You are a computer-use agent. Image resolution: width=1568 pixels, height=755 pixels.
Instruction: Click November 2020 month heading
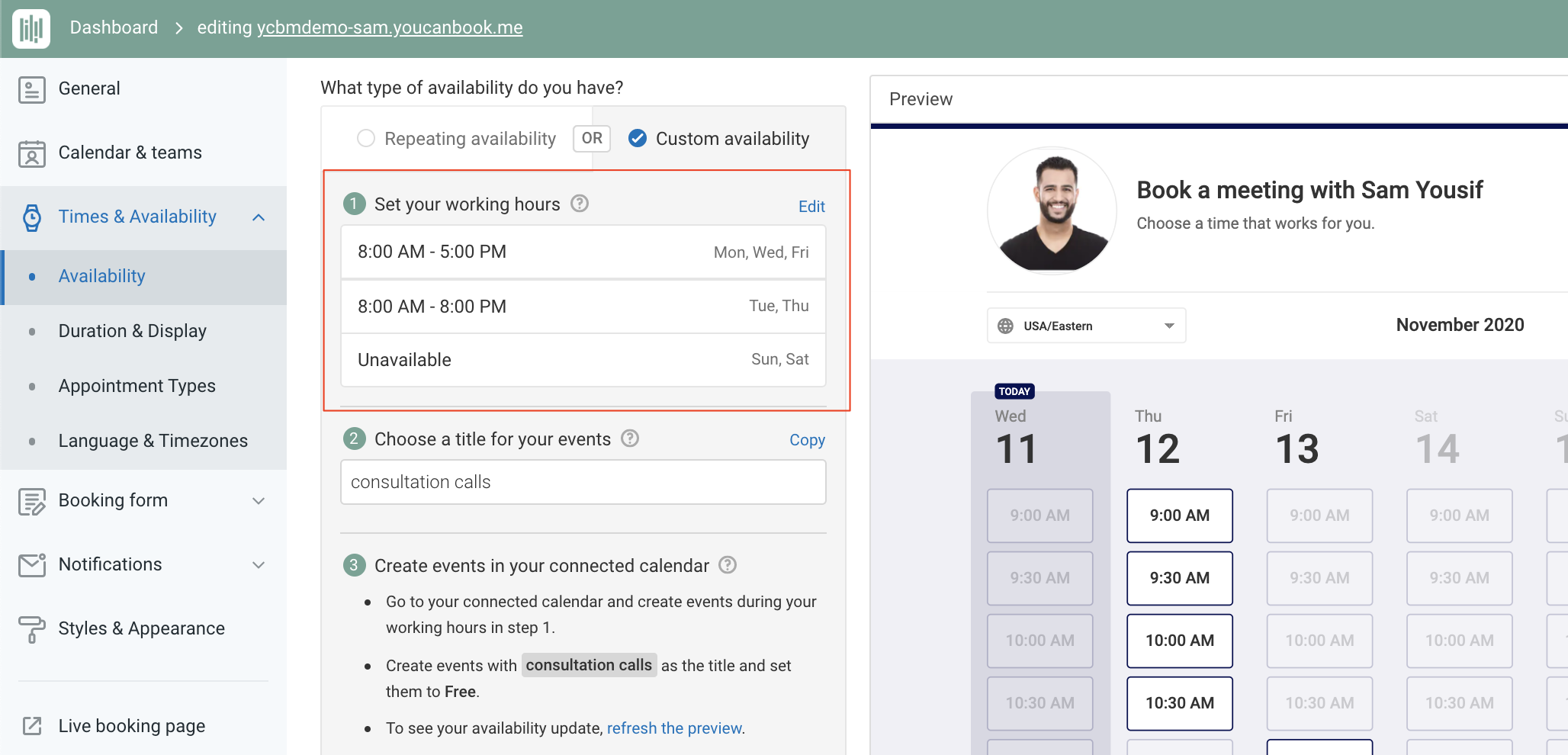[1460, 325]
